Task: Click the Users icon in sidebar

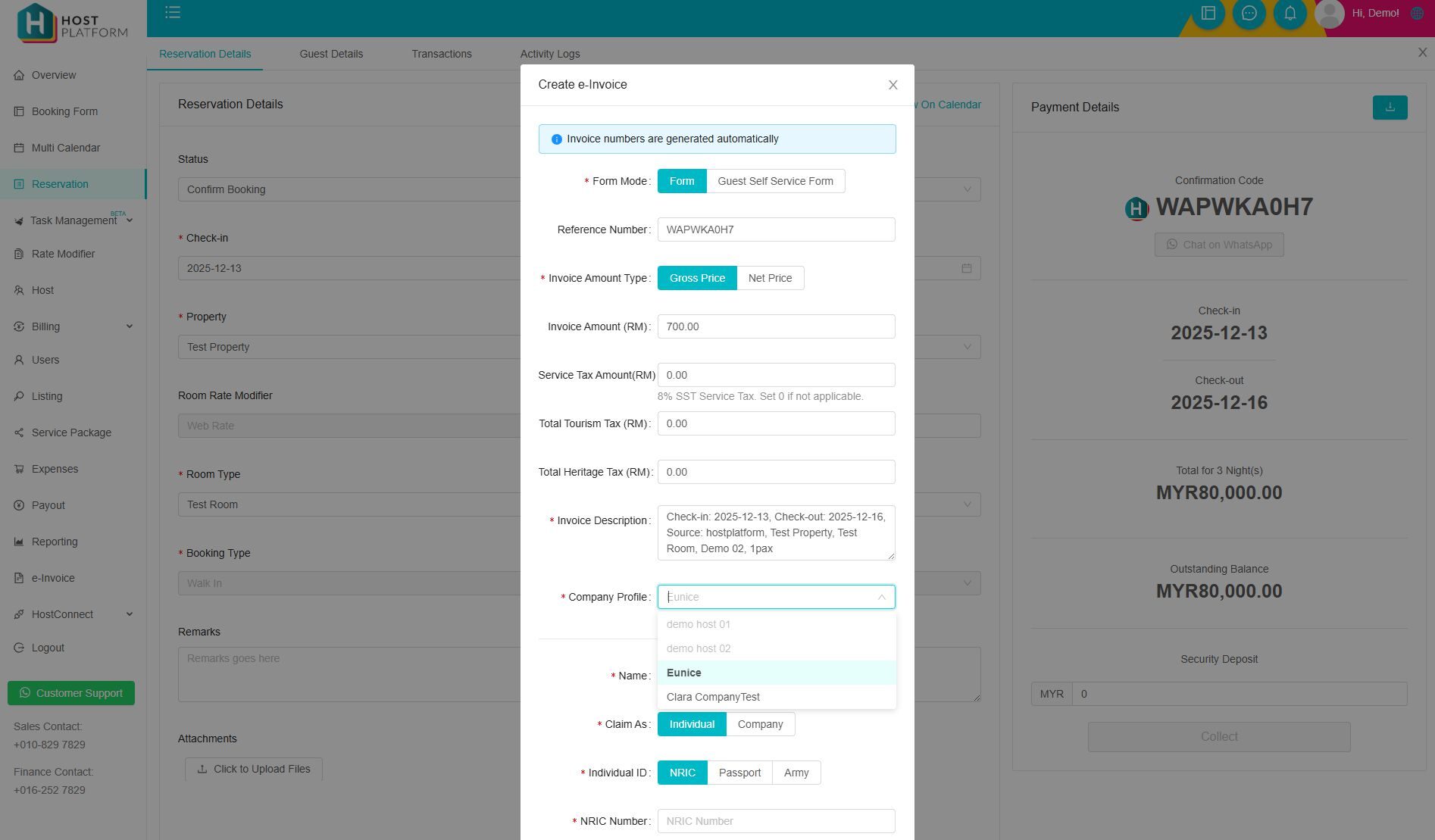Action: [x=19, y=360]
